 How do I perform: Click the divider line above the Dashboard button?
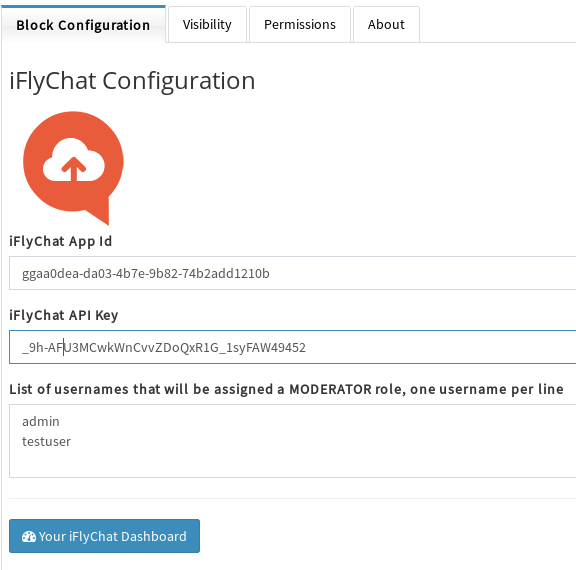coord(292,498)
